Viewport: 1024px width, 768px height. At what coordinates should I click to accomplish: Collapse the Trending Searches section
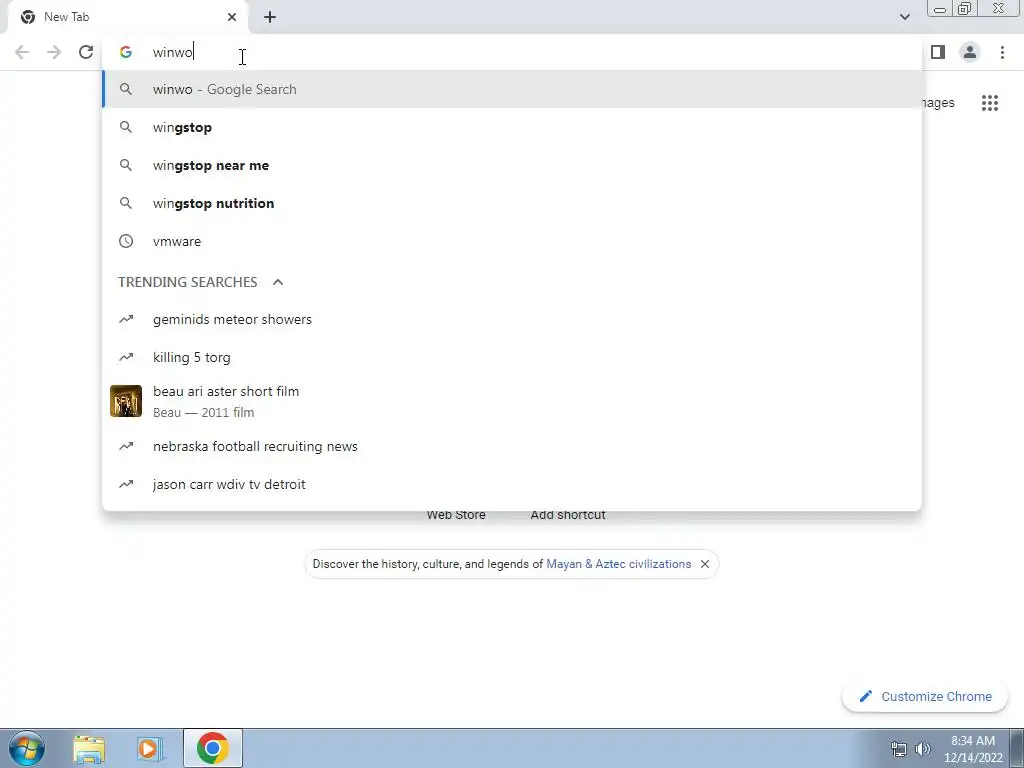click(278, 282)
